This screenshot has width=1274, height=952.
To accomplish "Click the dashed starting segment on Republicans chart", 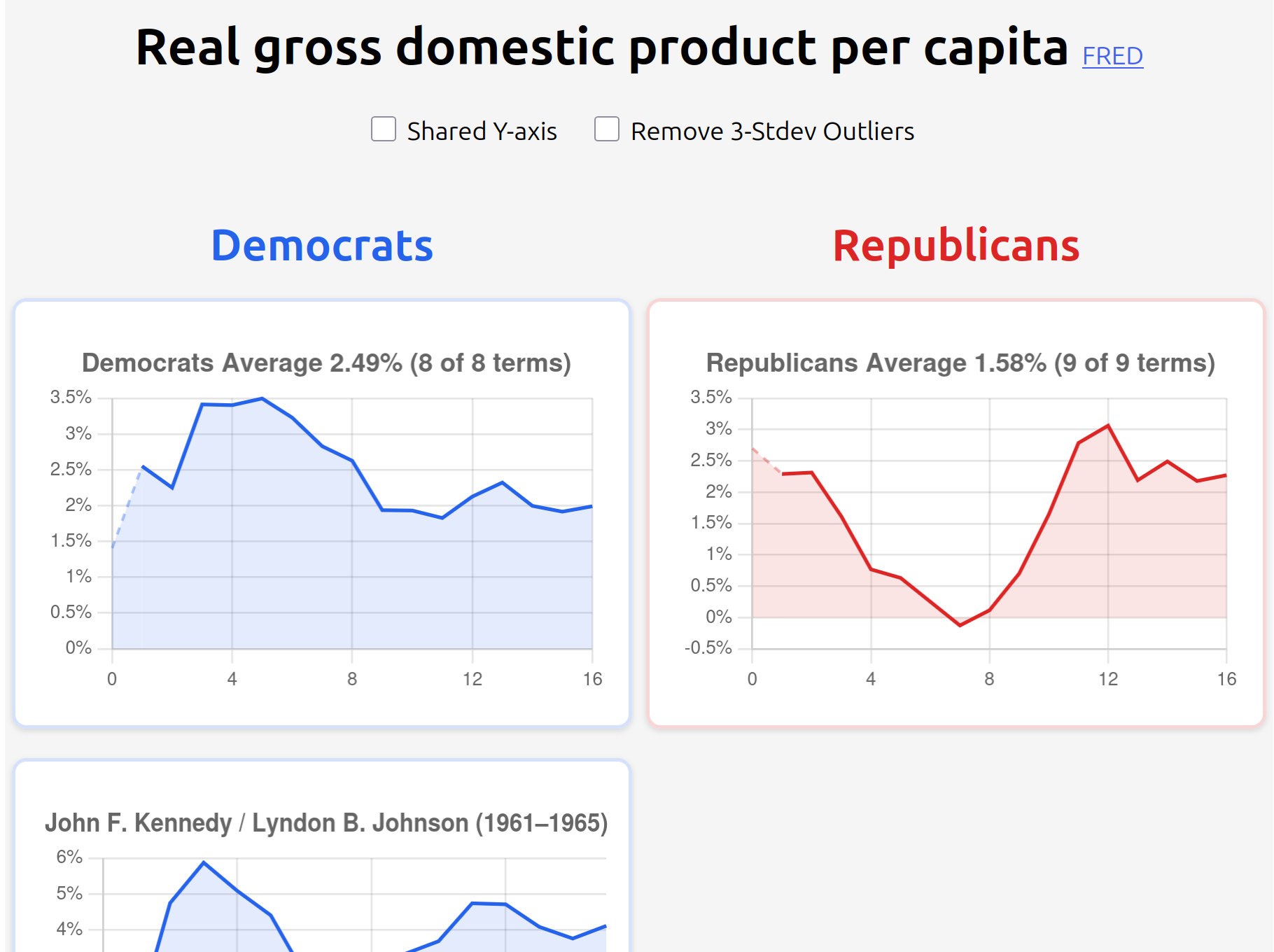I will (766, 460).
